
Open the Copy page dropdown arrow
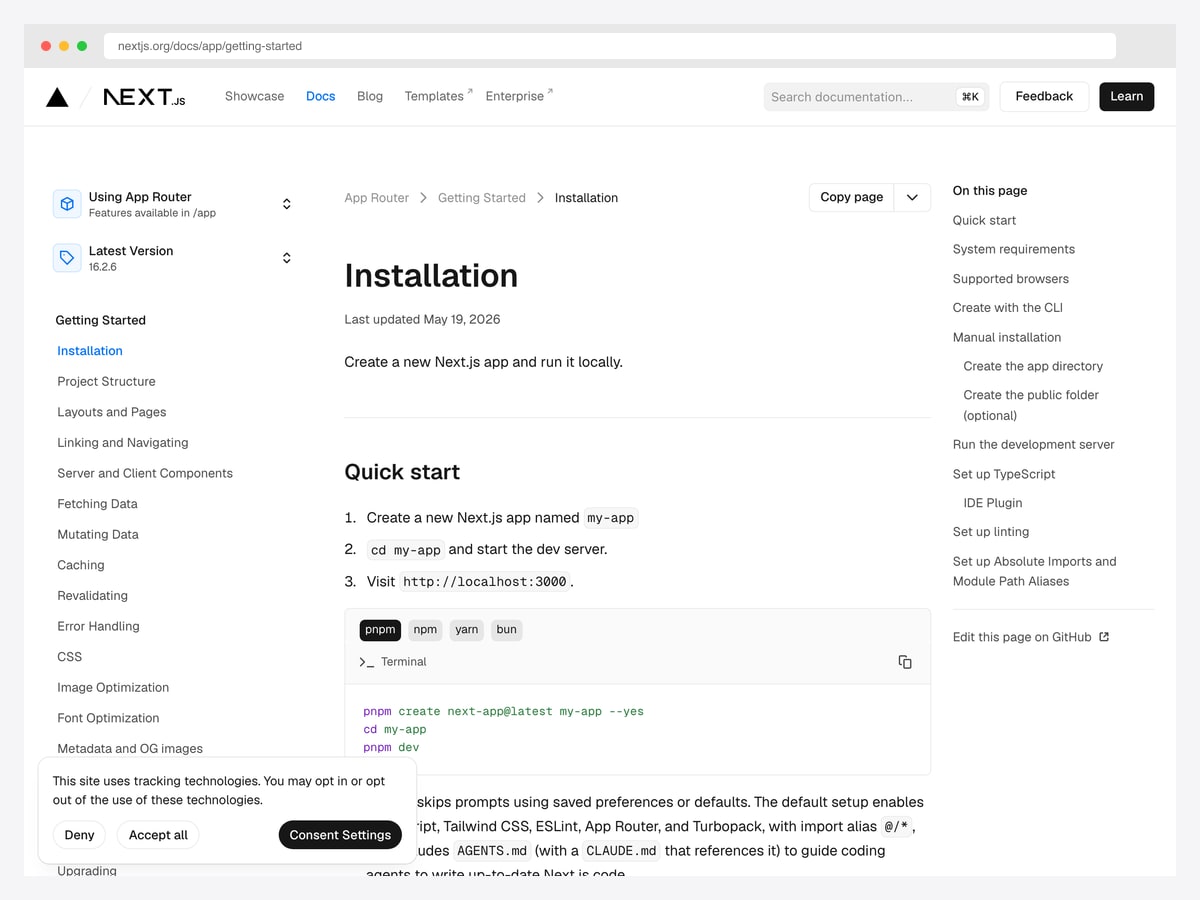912,197
